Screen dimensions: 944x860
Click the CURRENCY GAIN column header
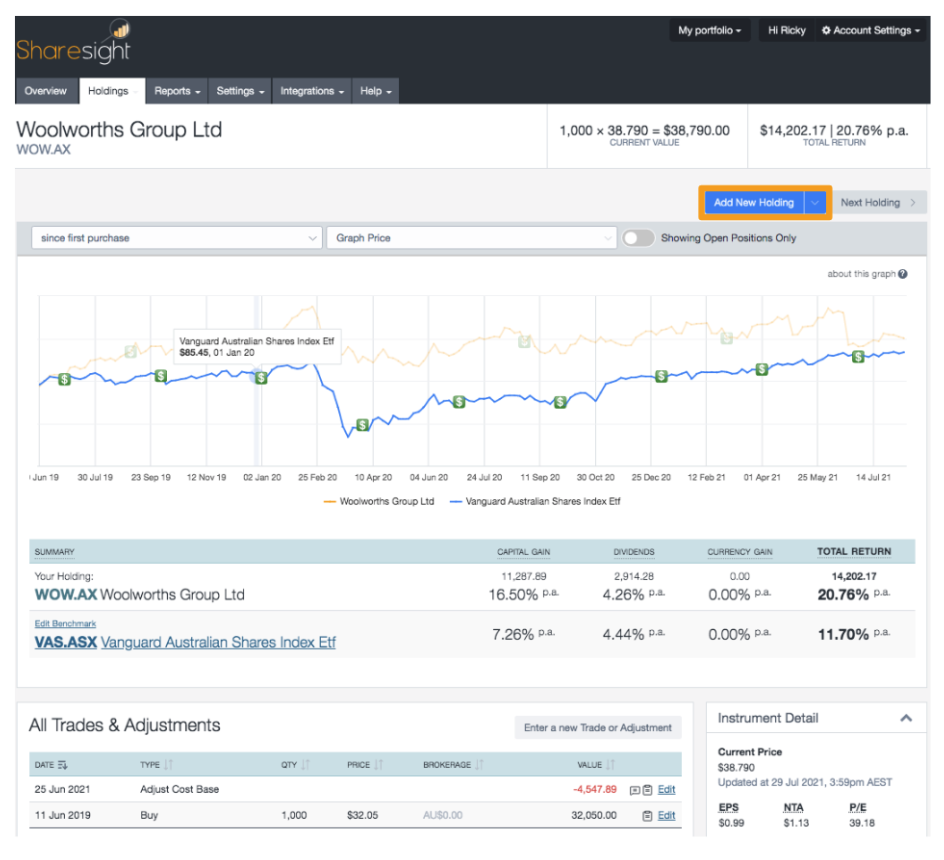coord(739,552)
